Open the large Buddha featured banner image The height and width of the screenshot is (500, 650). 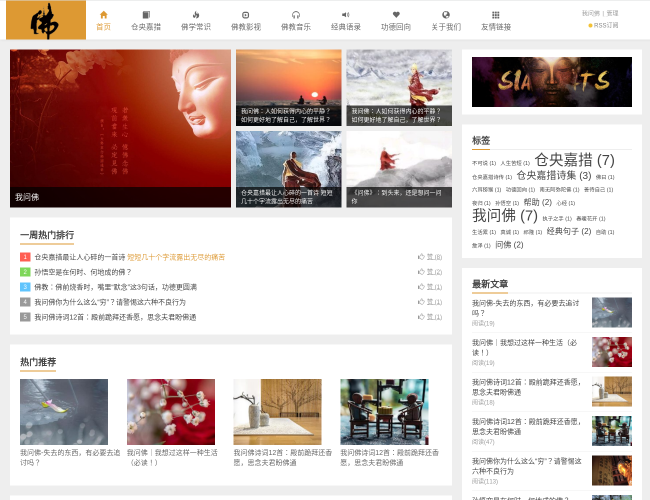120,128
